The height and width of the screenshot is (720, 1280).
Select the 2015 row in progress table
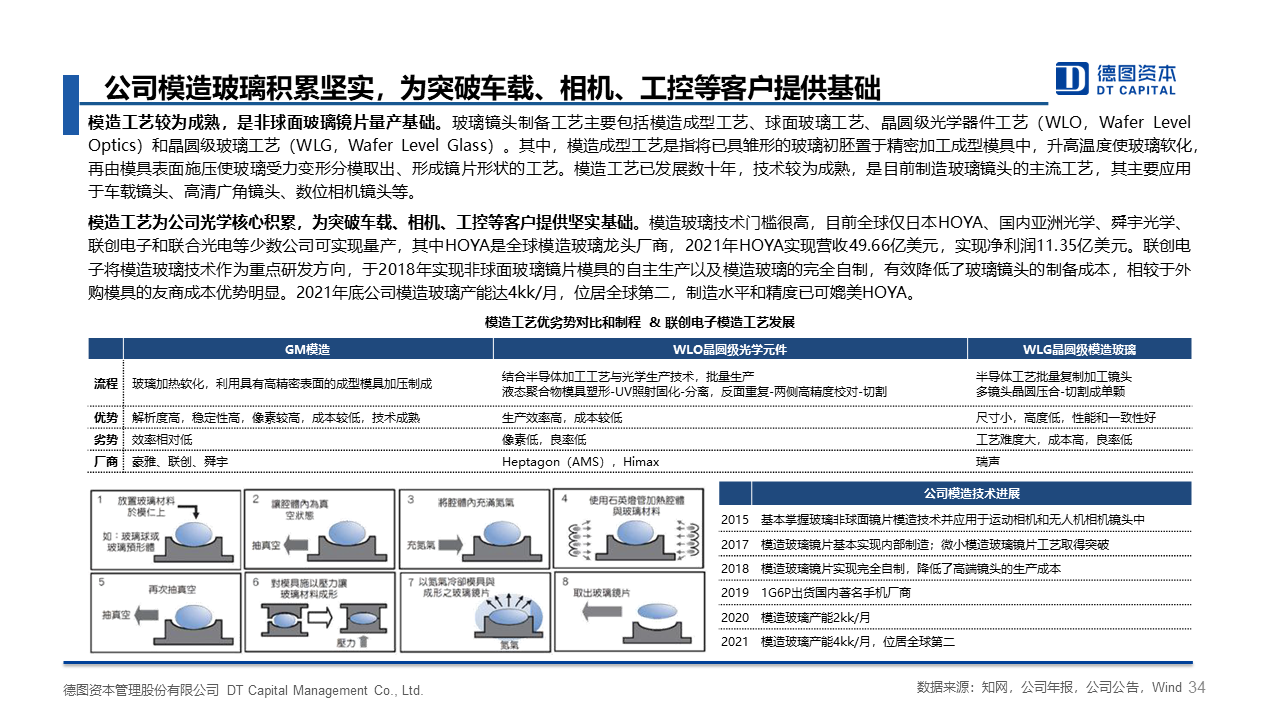(x=955, y=520)
